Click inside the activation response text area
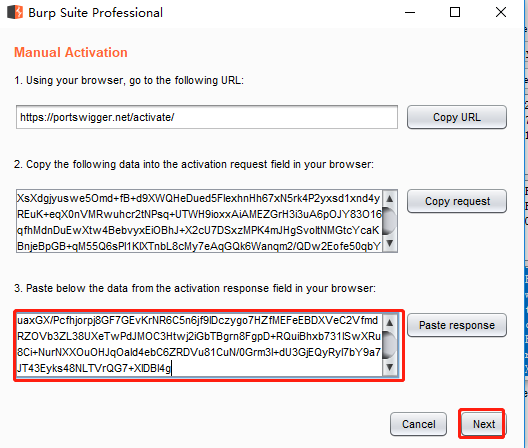The width and height of the screenshot is (528, 448). 199,345
